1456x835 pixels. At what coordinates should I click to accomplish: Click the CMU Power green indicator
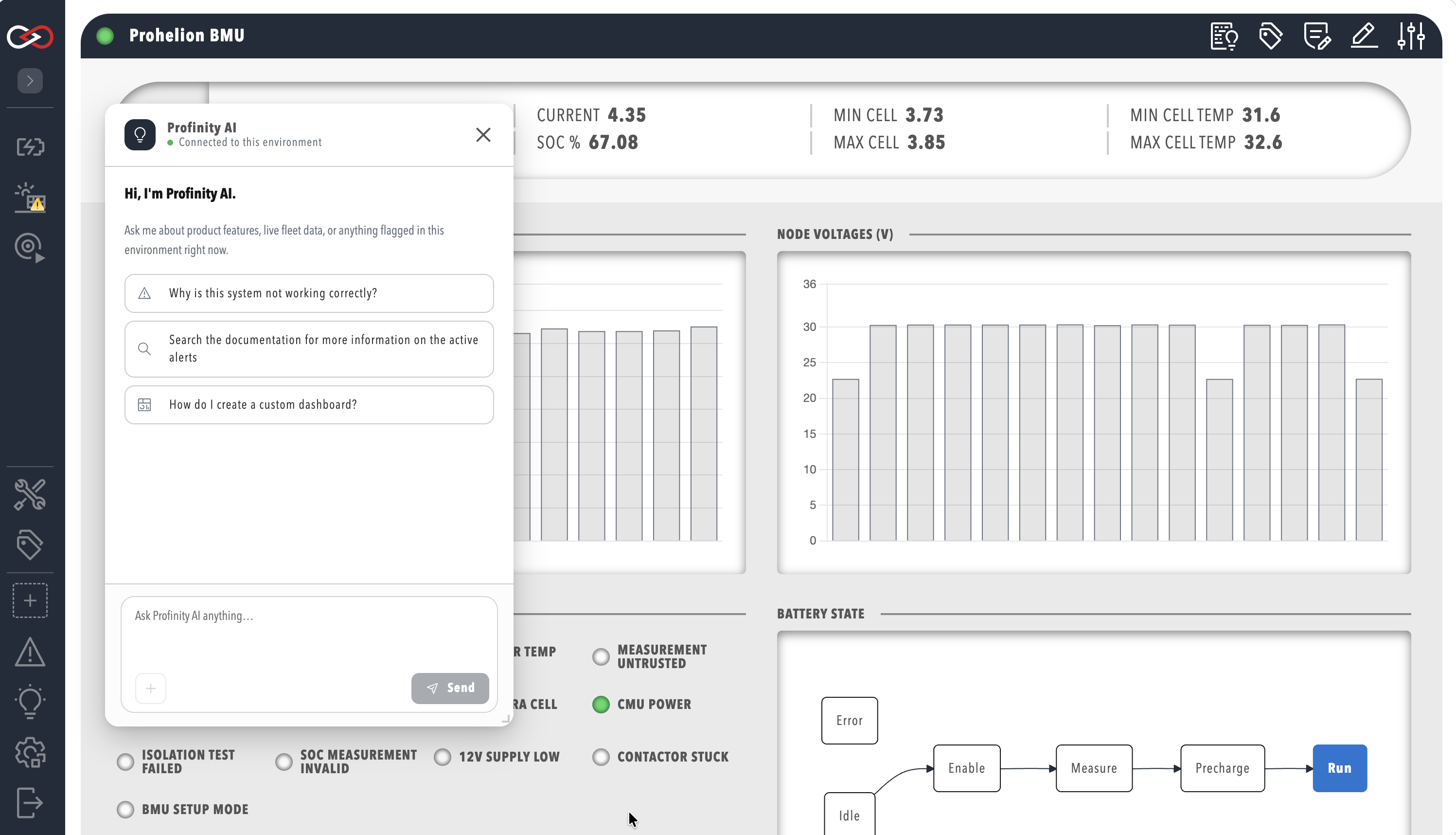(x=601, y=704)
